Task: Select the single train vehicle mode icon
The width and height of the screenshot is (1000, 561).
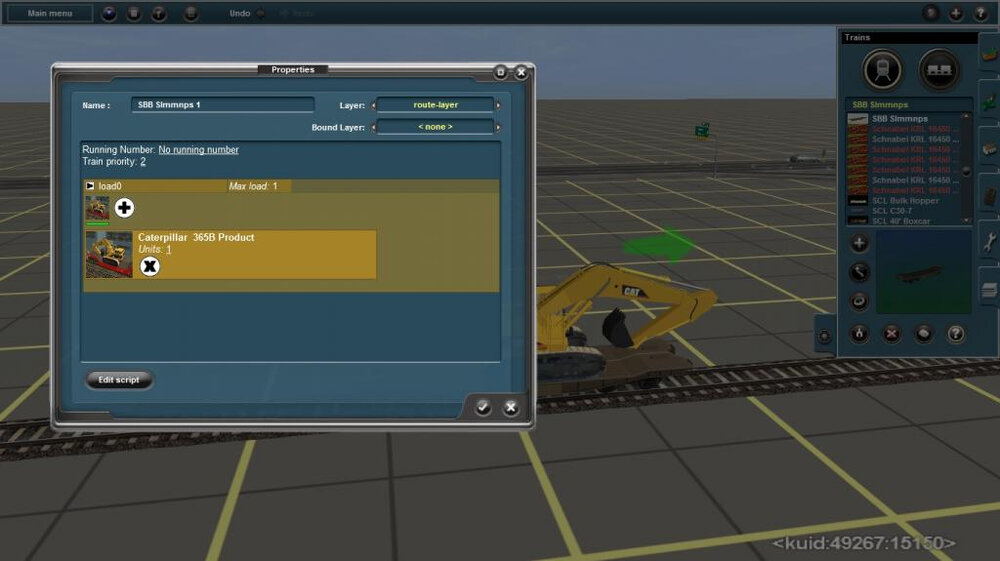Action: [882, 69]
